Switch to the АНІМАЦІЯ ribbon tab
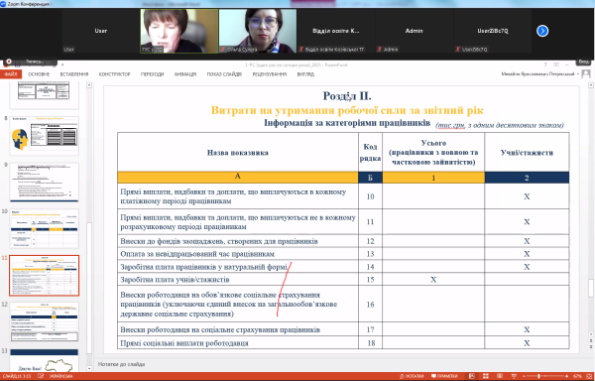Screen dimensions: 595x381 (x=185, y=74)
